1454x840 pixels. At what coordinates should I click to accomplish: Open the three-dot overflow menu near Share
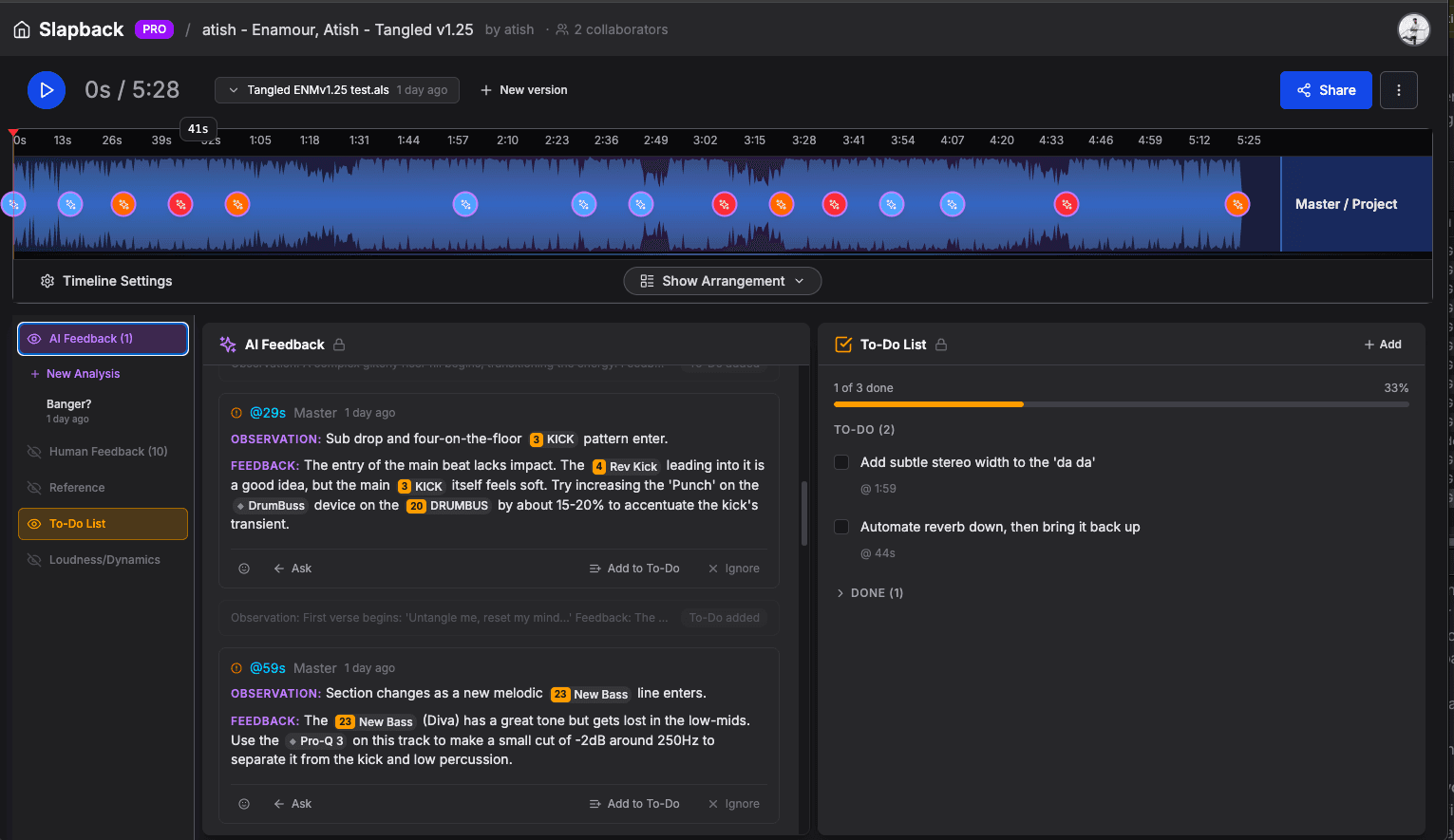[1398, 90]
